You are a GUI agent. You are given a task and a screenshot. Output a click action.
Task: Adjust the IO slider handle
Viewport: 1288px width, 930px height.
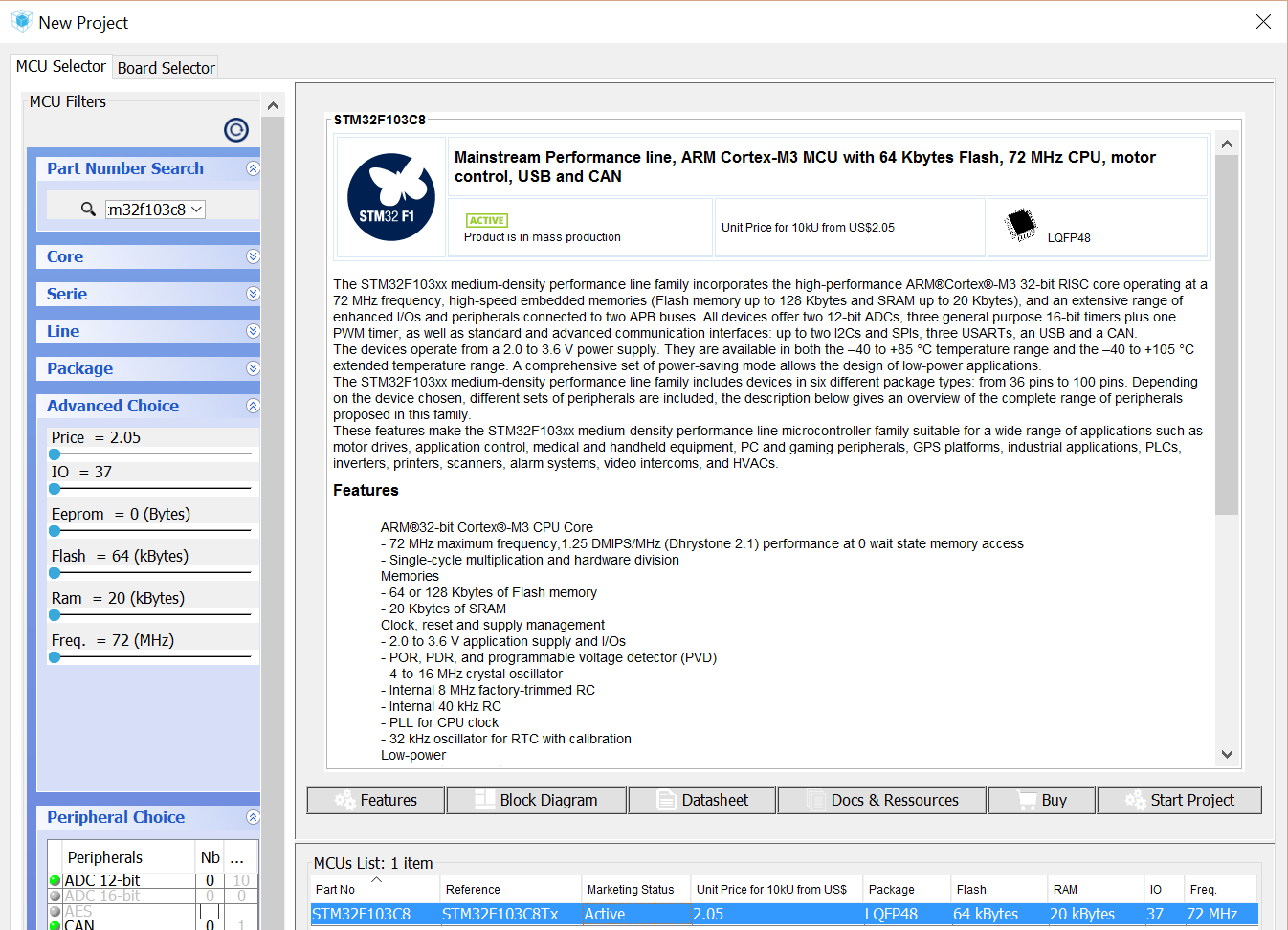click(55, 489)
